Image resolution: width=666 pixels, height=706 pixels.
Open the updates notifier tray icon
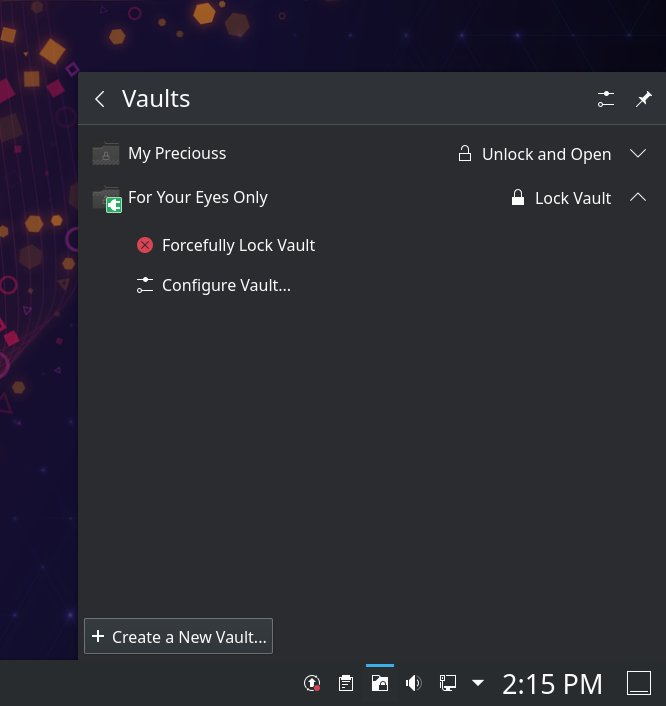312,683
